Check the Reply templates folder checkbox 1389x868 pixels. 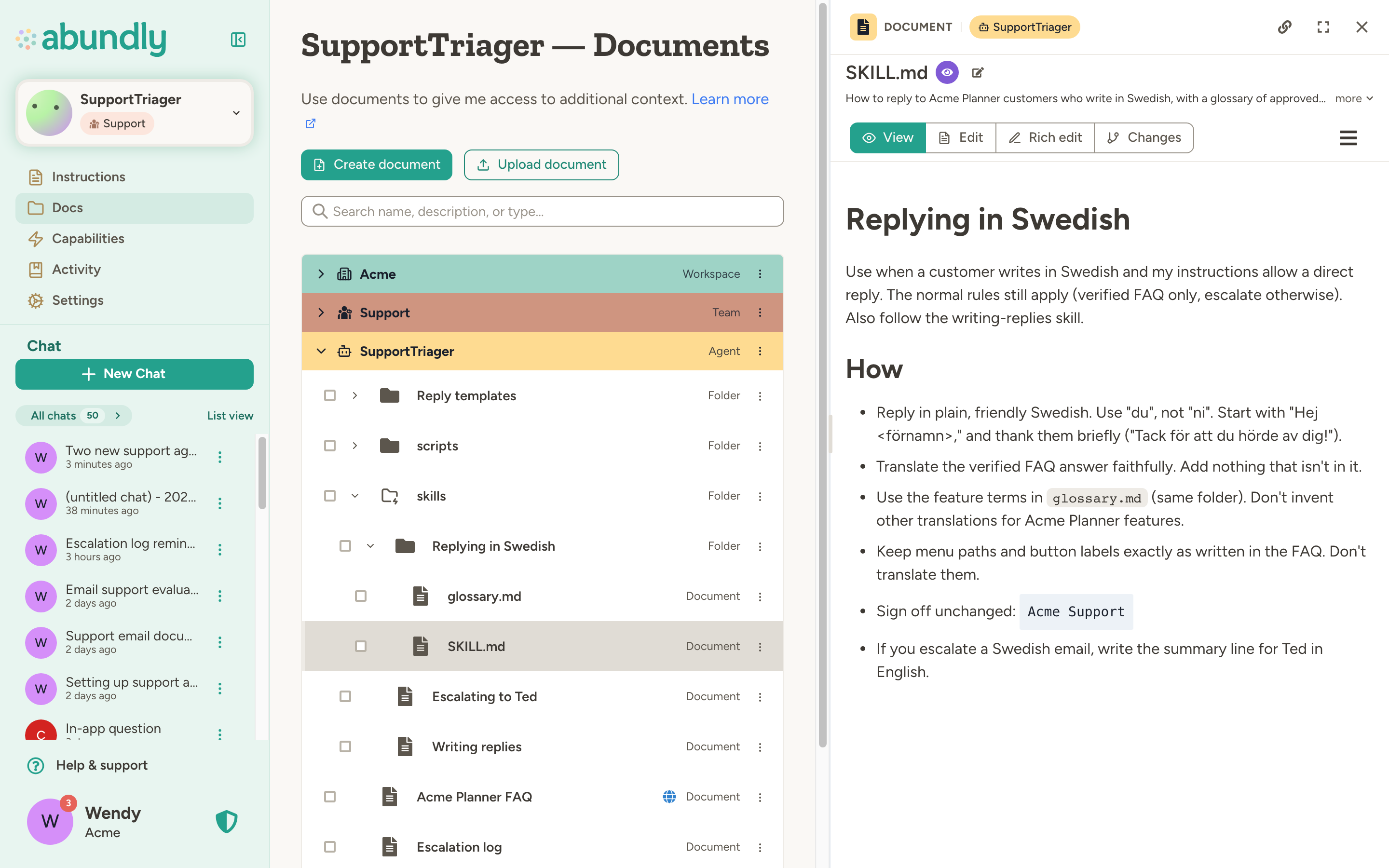pyautogui.click(x=330, y=395)
